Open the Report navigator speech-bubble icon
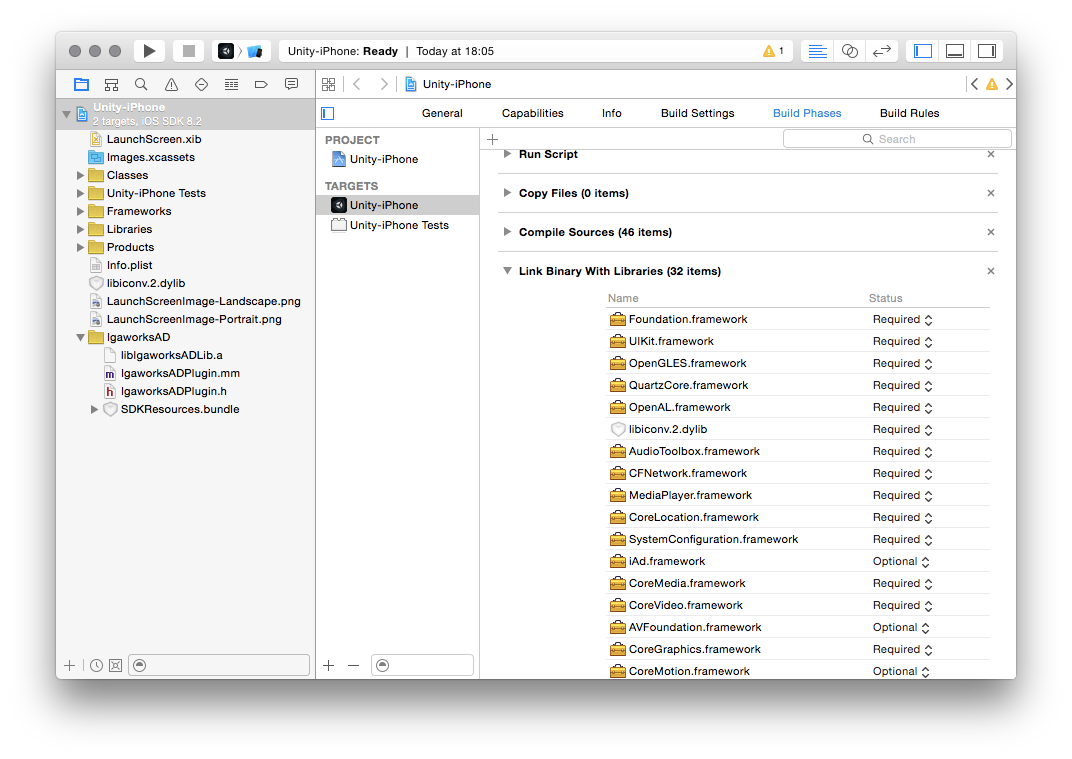 291,84
